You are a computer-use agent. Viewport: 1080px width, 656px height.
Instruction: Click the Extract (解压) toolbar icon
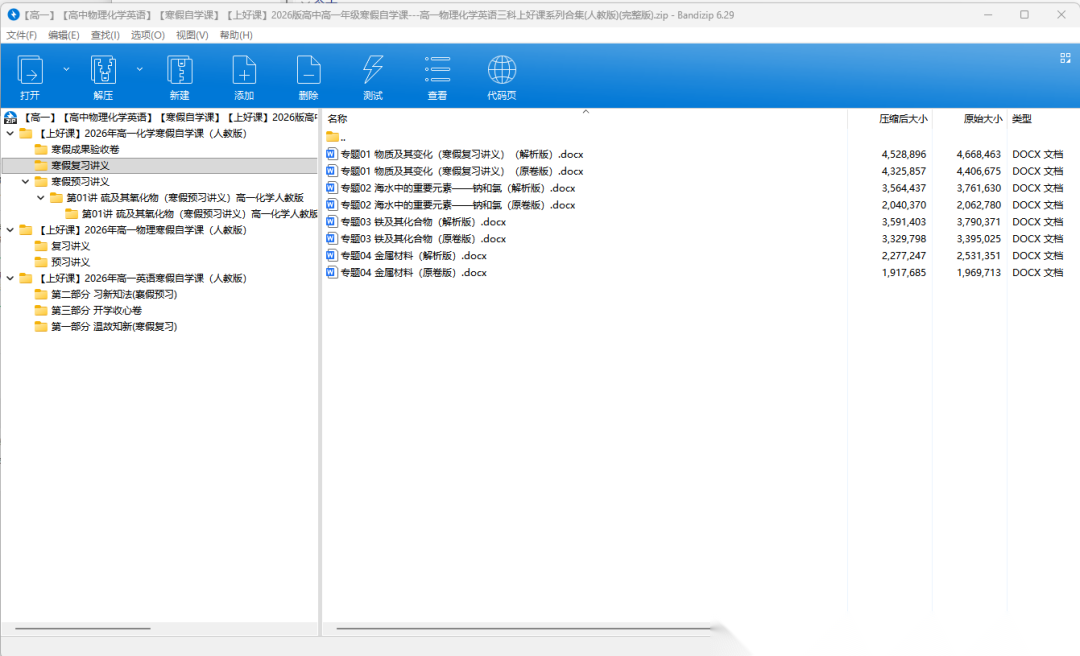pyautogui.click(x=103, y=71)
